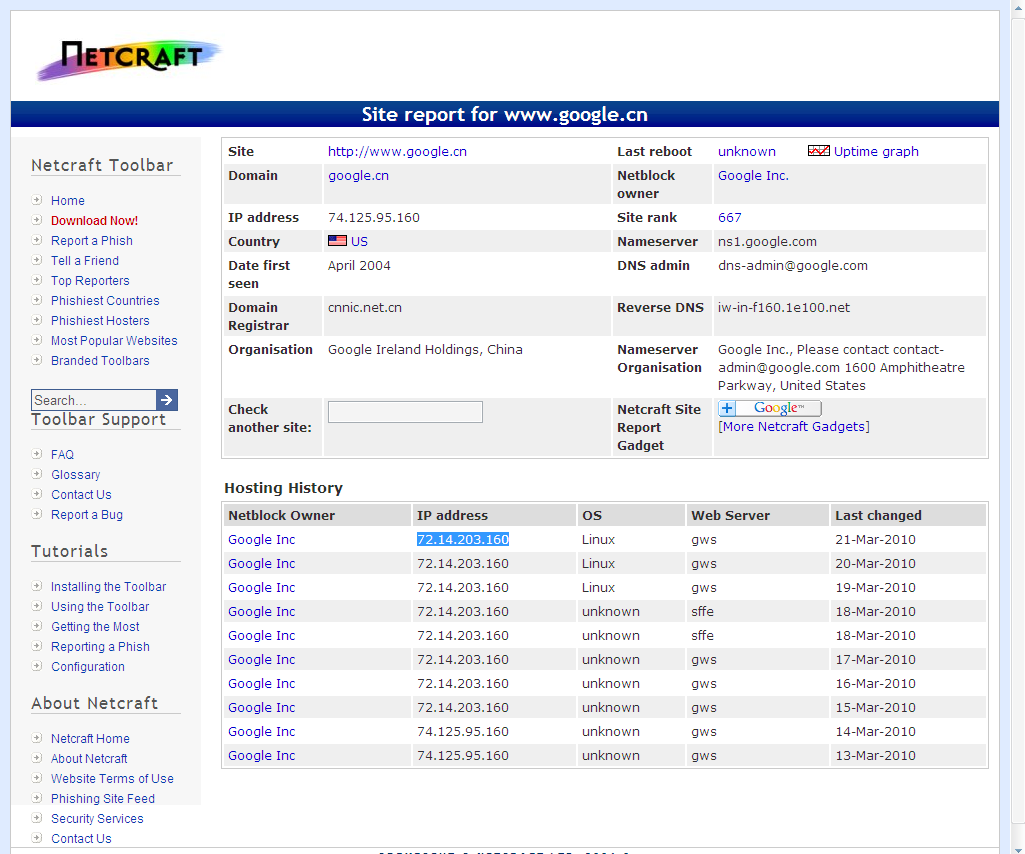This screenshot has height=854, width=1025.
Task: Open Google Inc link in 17-Mar-2010 row
Action: tap(261, 660)
